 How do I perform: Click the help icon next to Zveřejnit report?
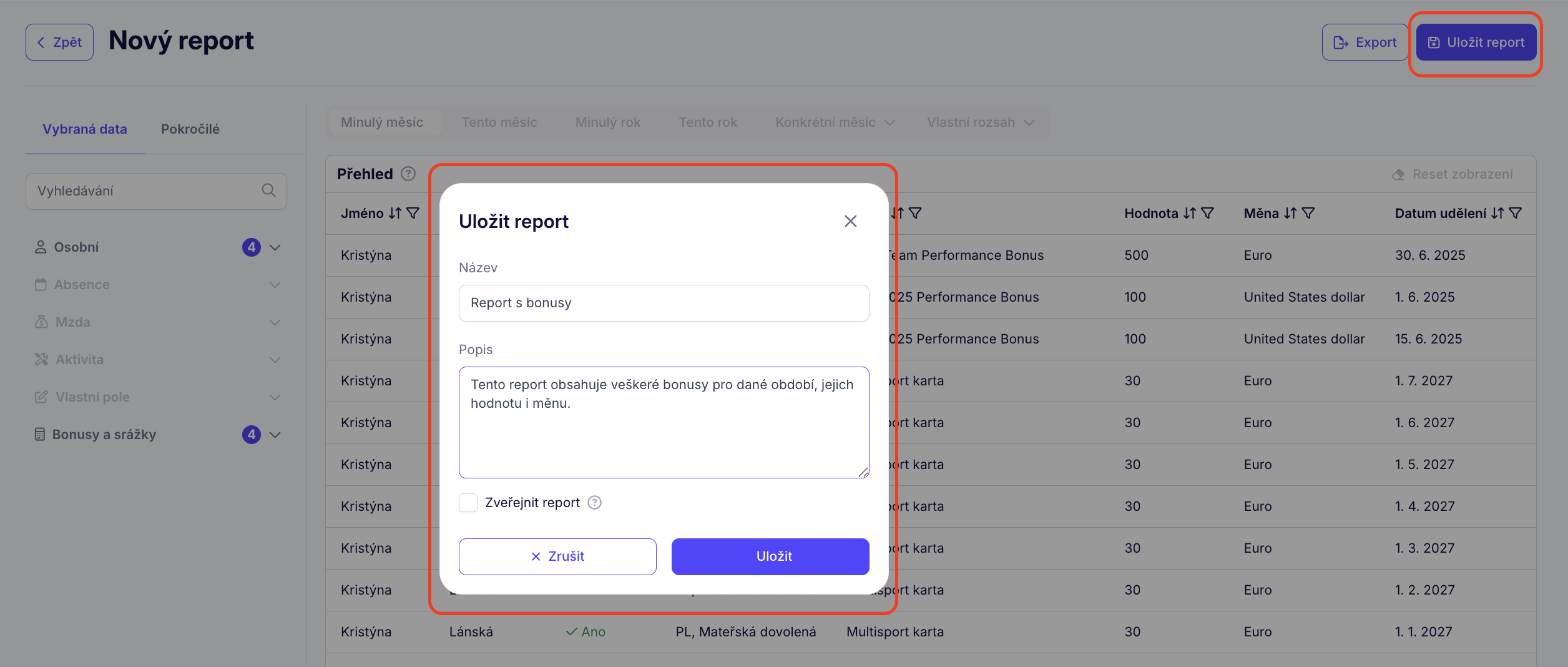[594, 503]
